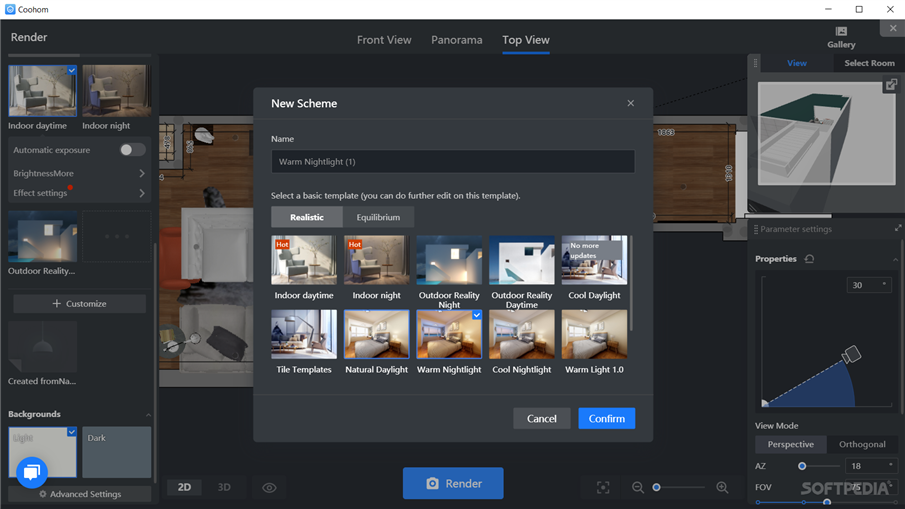This screenshot has width=905, height=509.
Task: Select Perspective view mode
Action: pos(791,444)
